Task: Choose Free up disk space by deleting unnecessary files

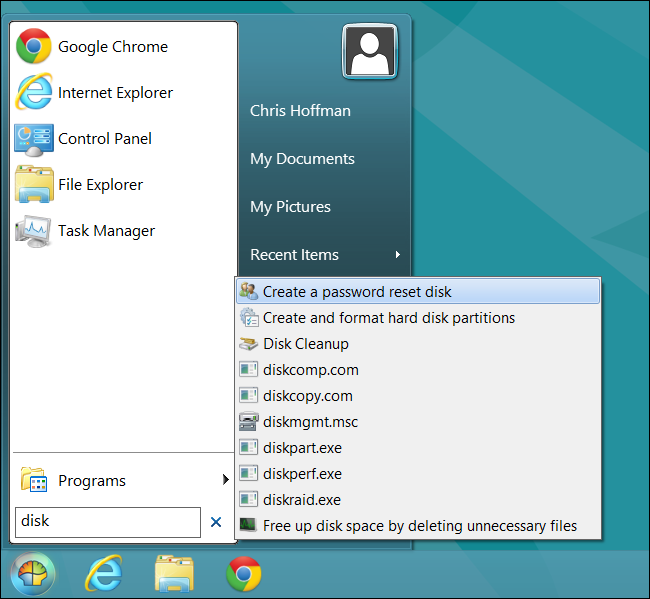Action: 418,526
